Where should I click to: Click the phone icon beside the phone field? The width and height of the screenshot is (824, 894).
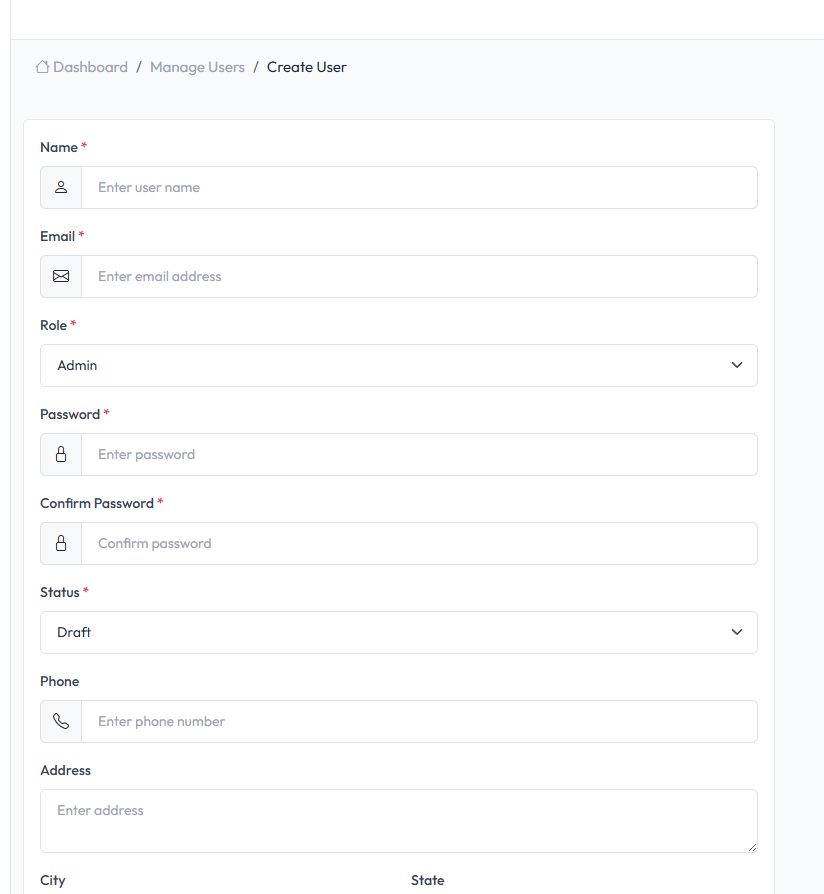(x=60, y=721)
